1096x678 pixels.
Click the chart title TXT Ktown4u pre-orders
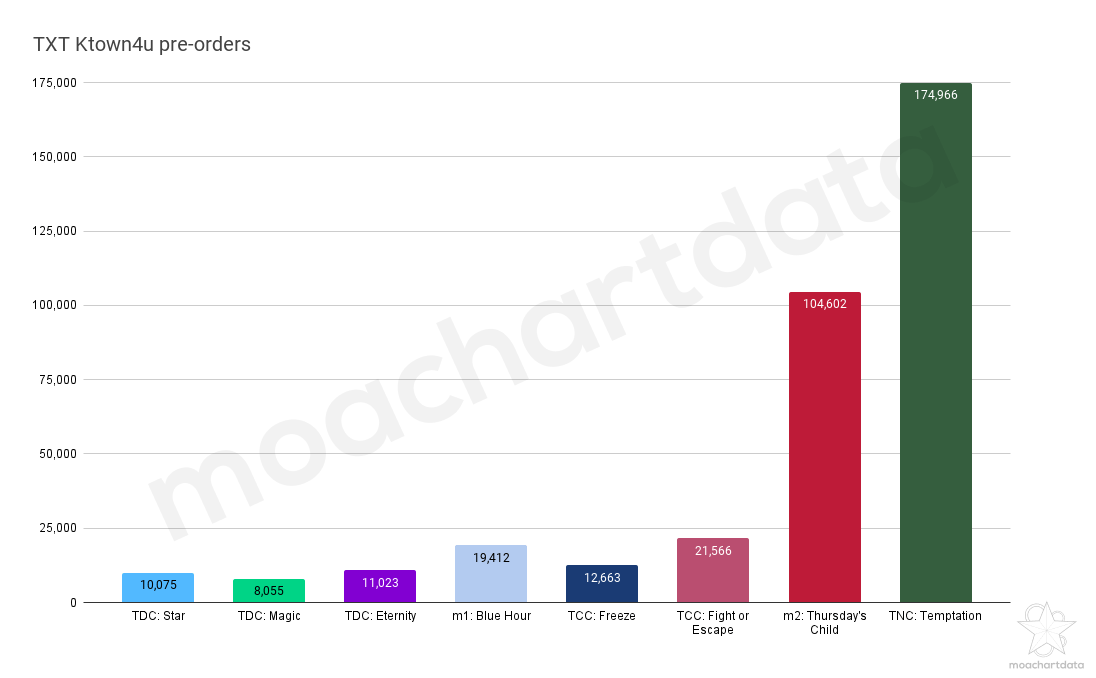tap(142, 44)
